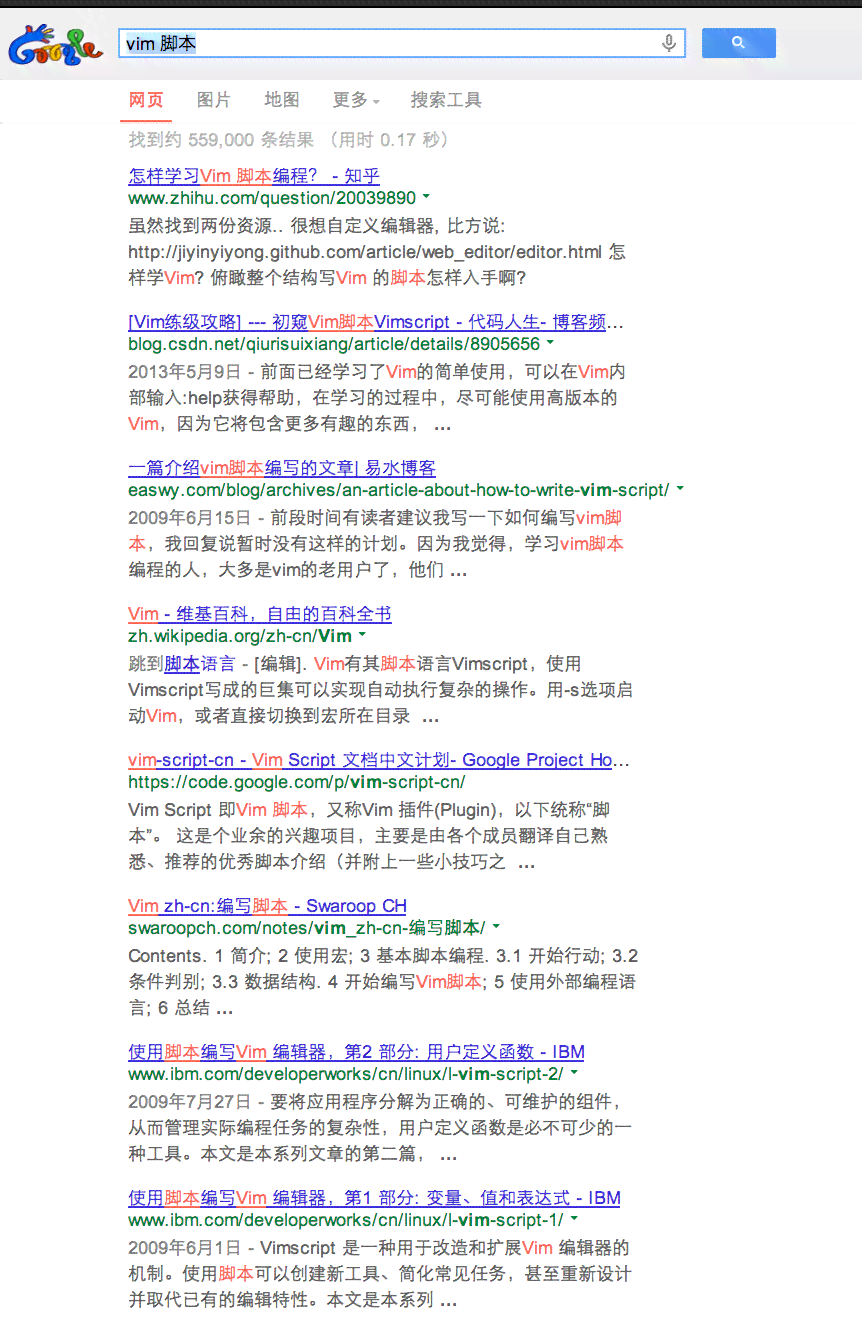Click the date 2009年6月1日 in IBM snippet
The image size is (862, 1336).
pyautogui.click(x=185, y=1248)
